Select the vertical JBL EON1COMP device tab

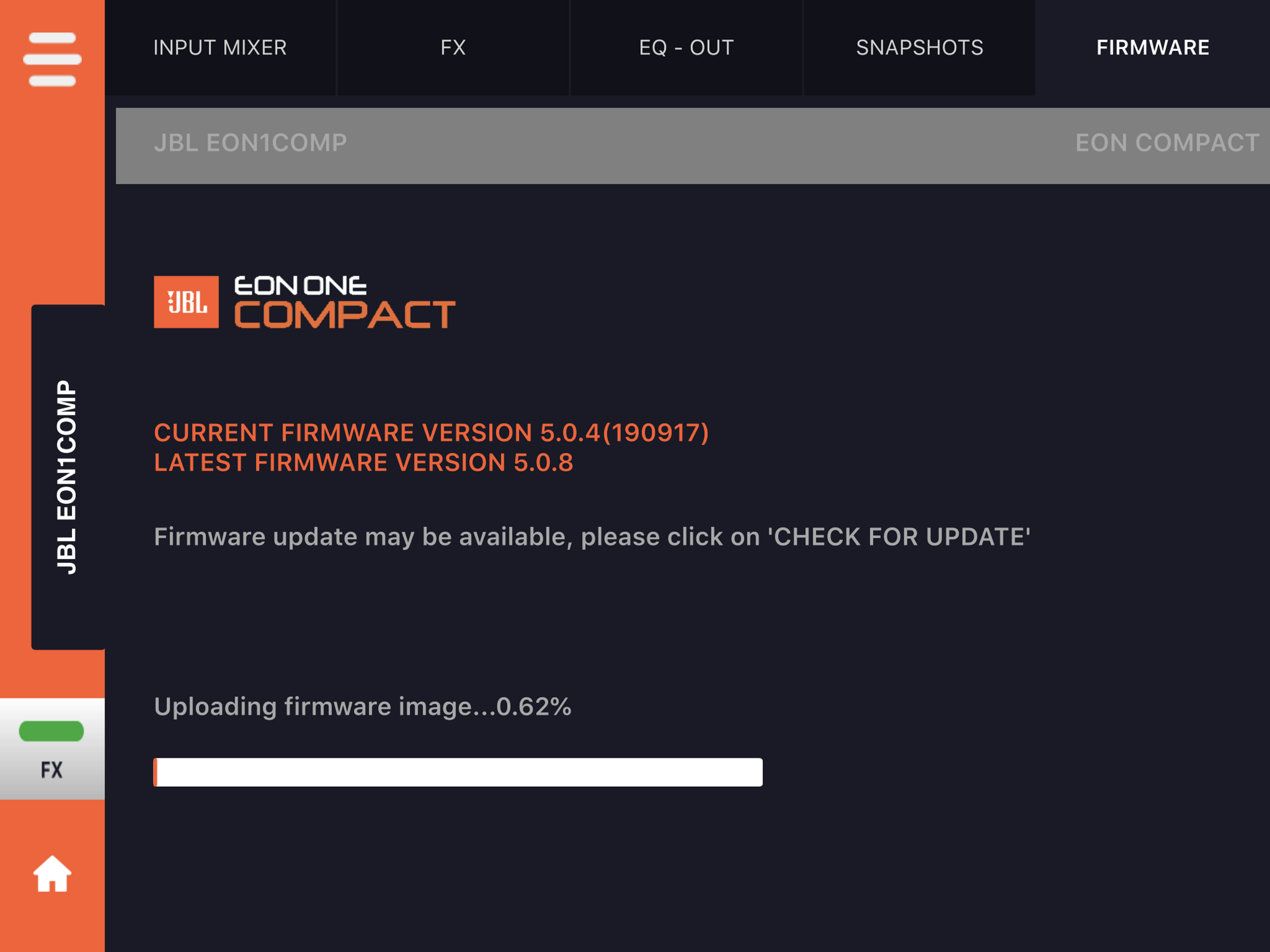click(x=67, y=476)
